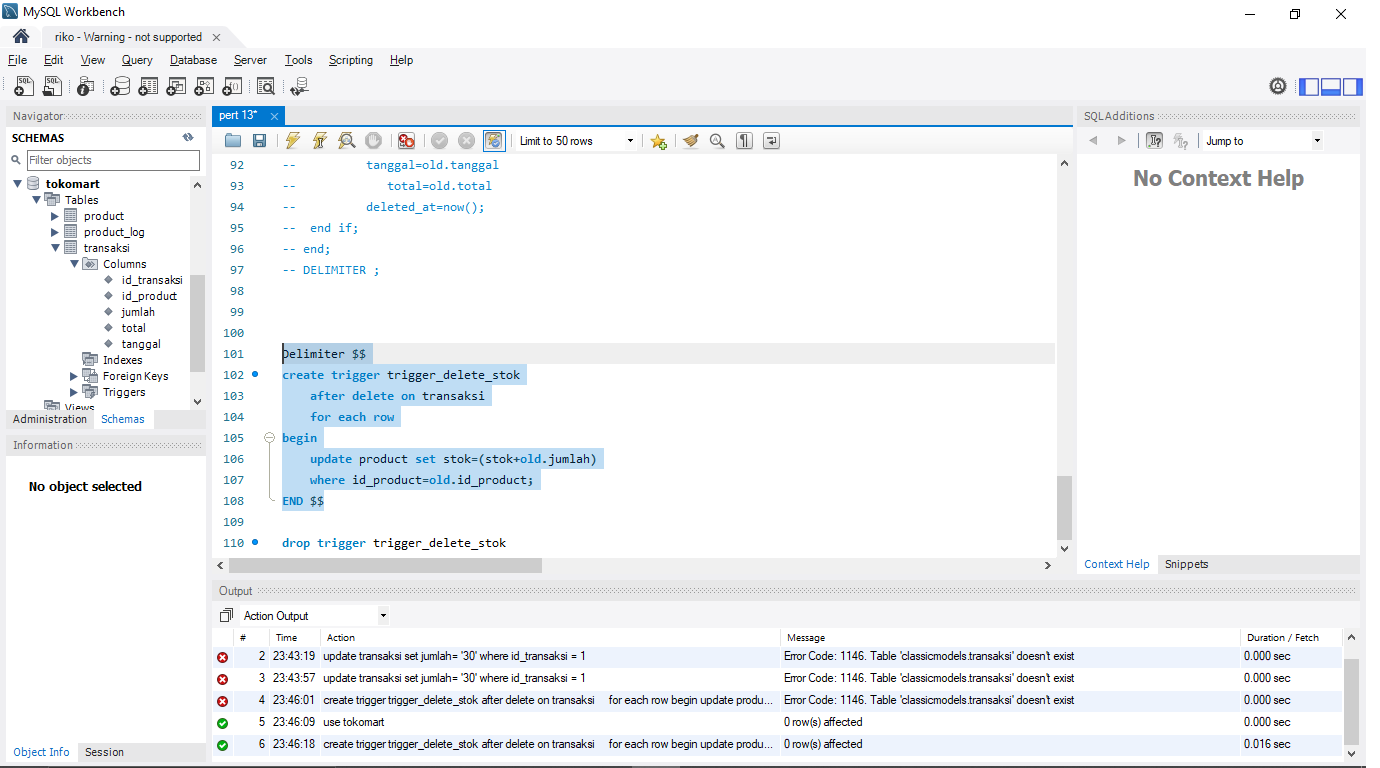1380x768 pixels.
Task: Stop the running query
Action: (x=373, y=141)
